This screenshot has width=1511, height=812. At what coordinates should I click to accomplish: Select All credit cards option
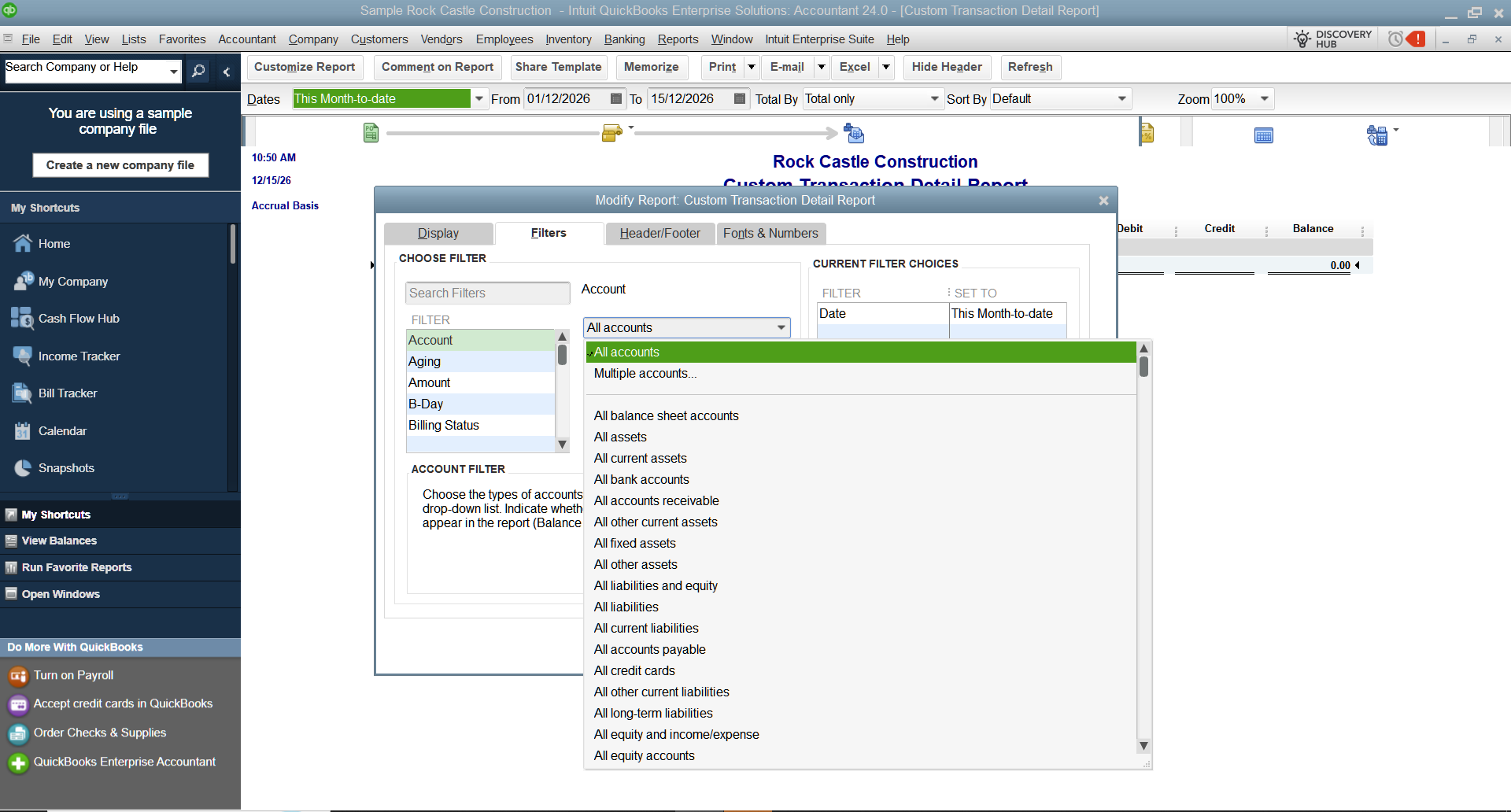pyautogui.click(x=861, y=671)
